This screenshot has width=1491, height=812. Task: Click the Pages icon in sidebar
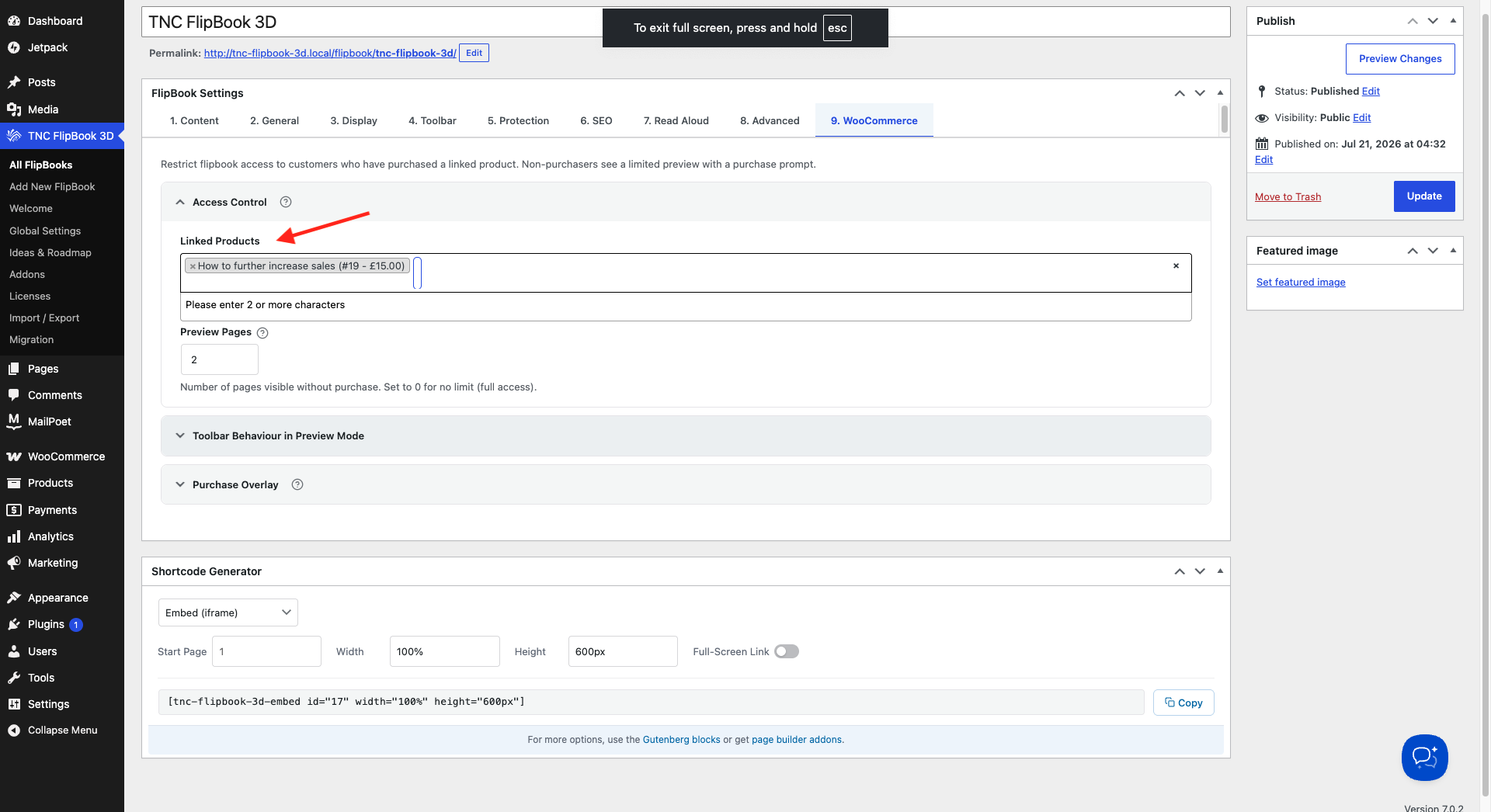[14, 369]
